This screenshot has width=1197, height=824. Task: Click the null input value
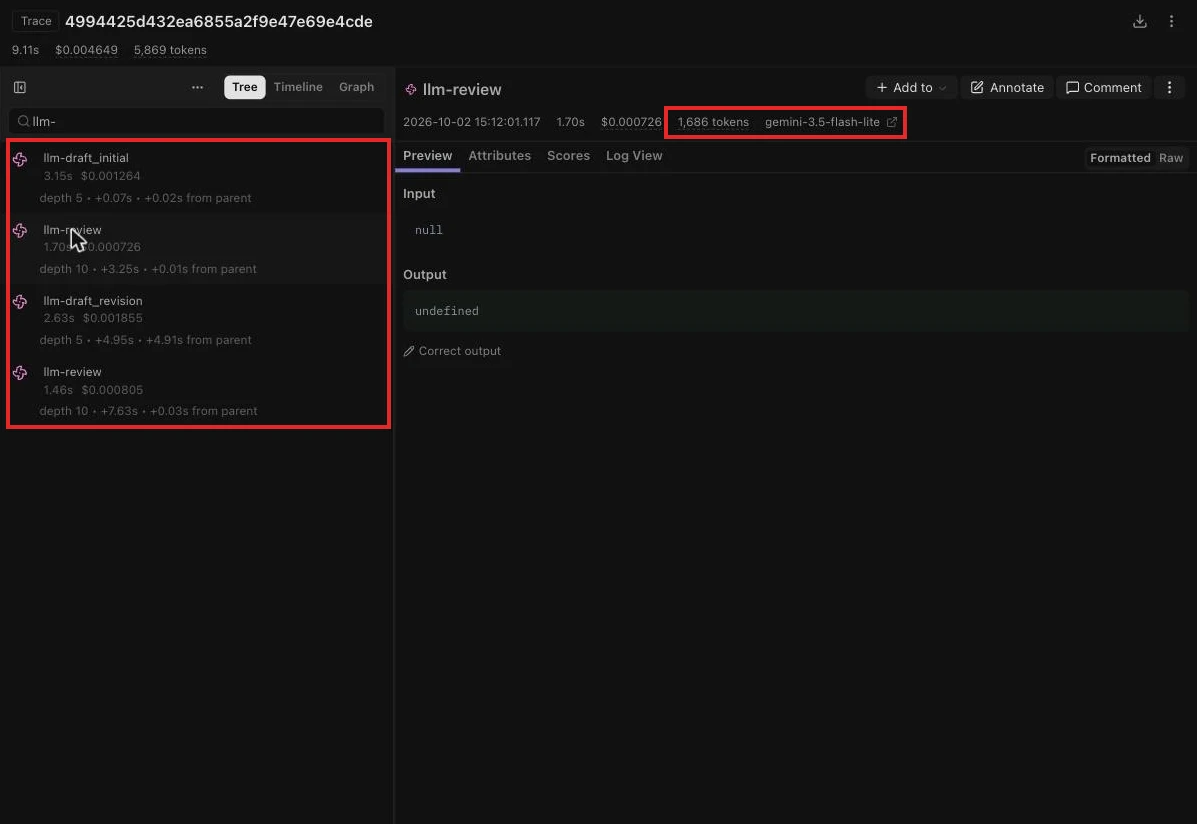coord(429,230)
